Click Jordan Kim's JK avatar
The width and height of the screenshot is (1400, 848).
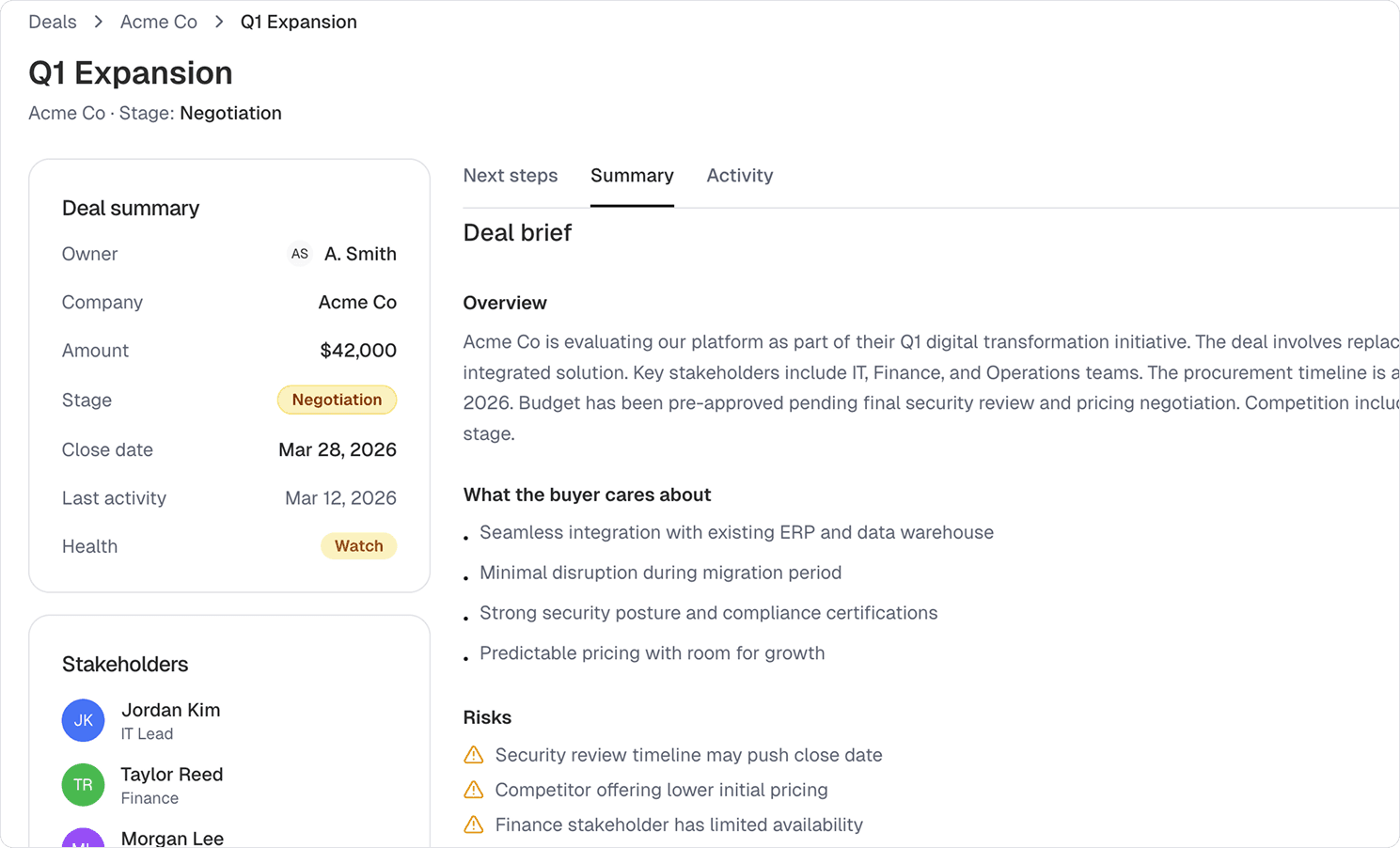point(83,720)
